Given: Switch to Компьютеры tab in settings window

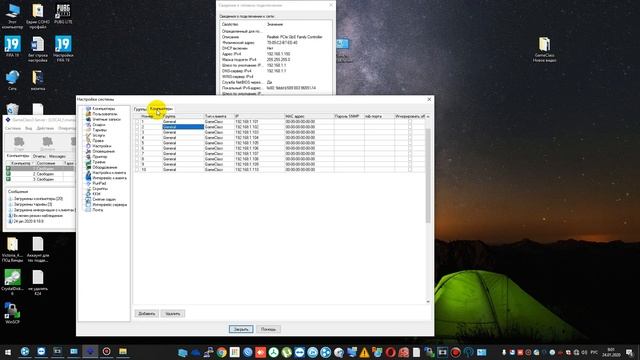Looking at the screenshot, I should (161, 109).
